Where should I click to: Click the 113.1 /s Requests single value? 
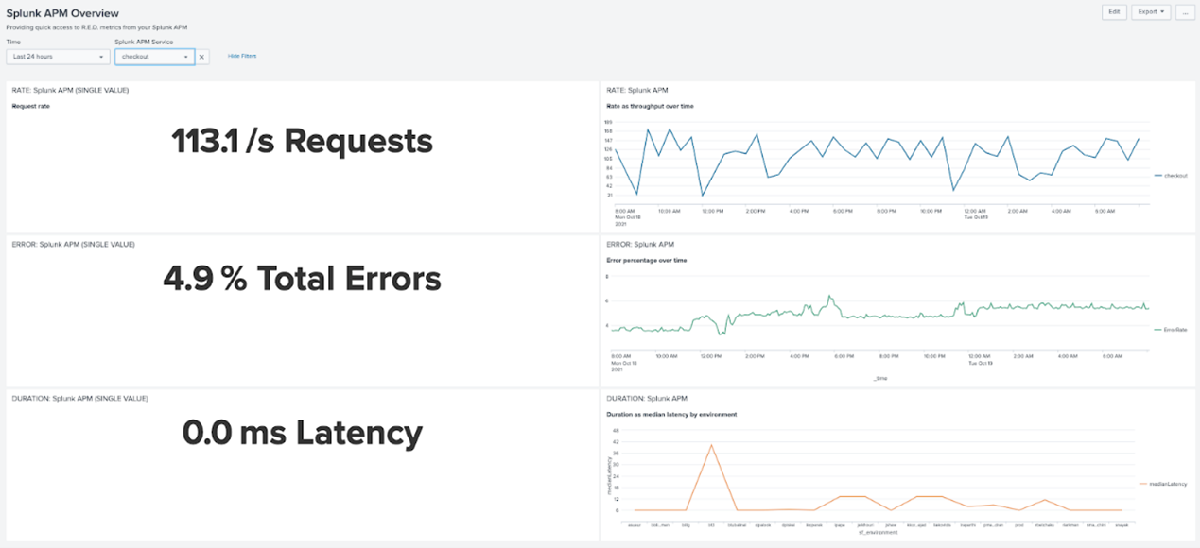point(302,141)
